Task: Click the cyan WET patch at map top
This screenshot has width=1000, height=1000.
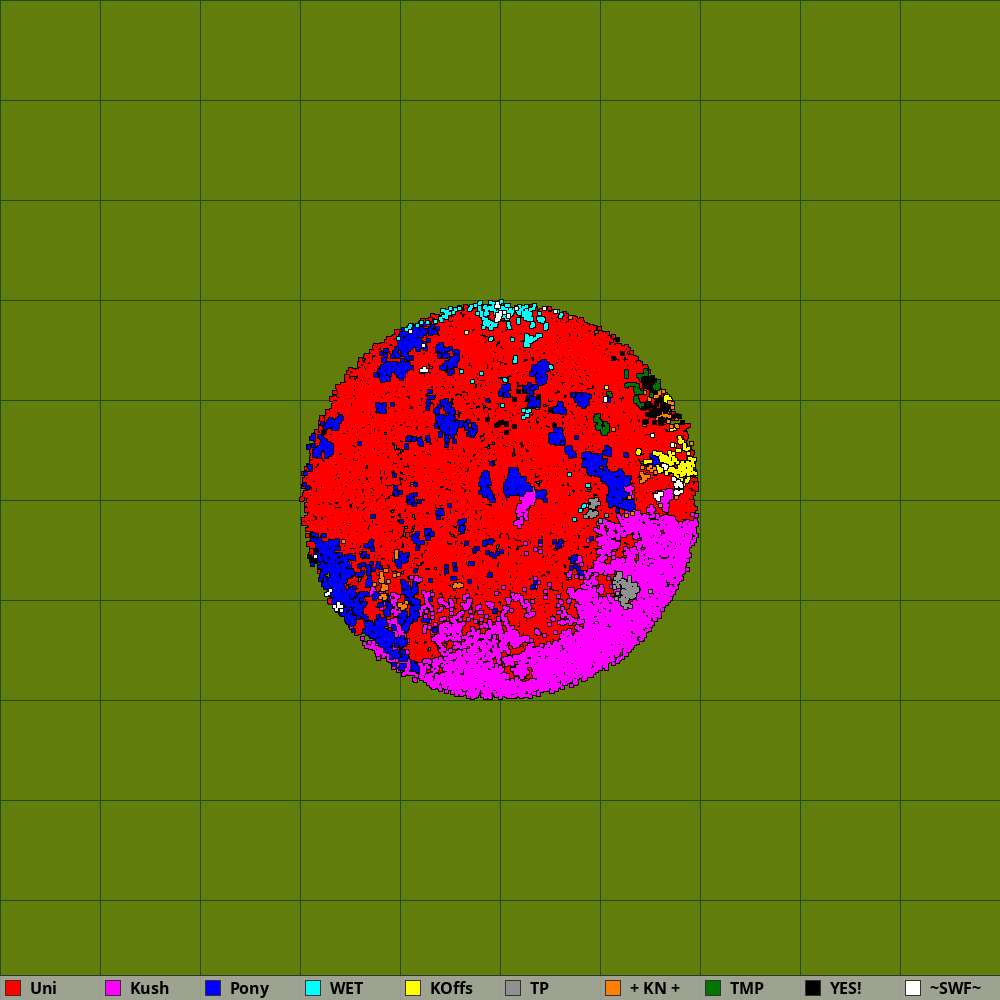Action: tap(488, 313)
